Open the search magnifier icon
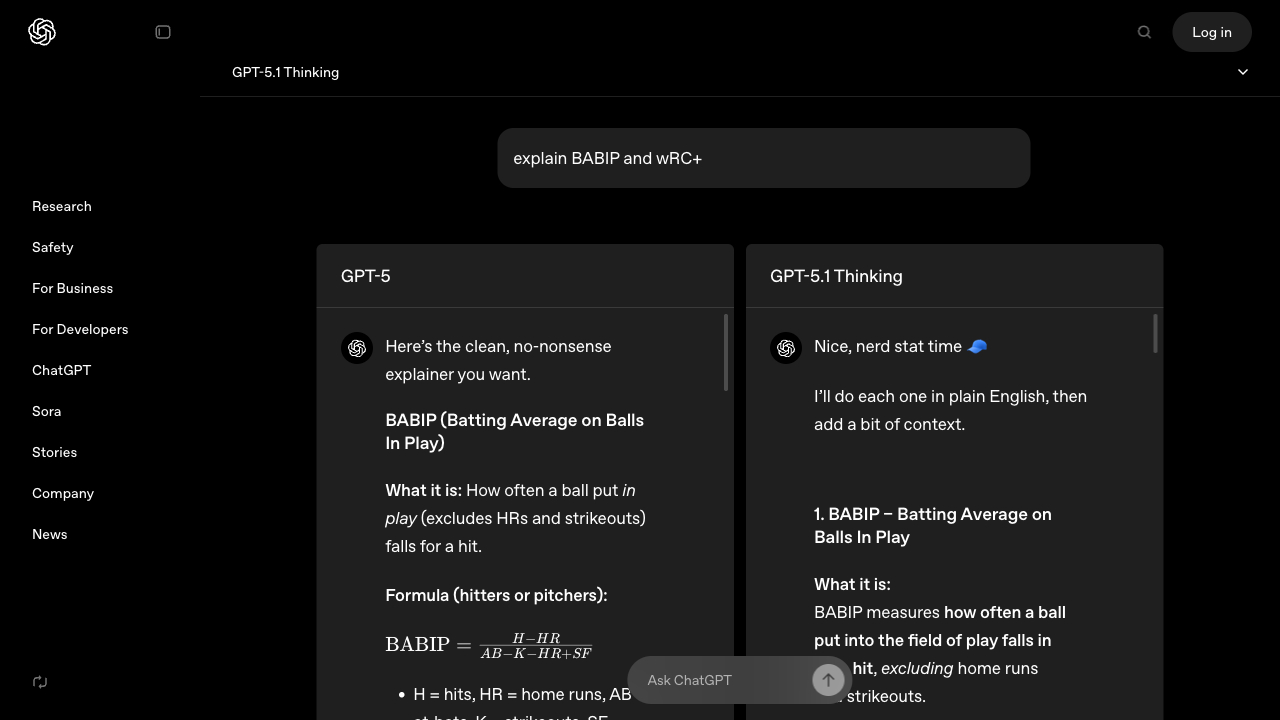The image size is (1280, 720). coord(1144,32)
